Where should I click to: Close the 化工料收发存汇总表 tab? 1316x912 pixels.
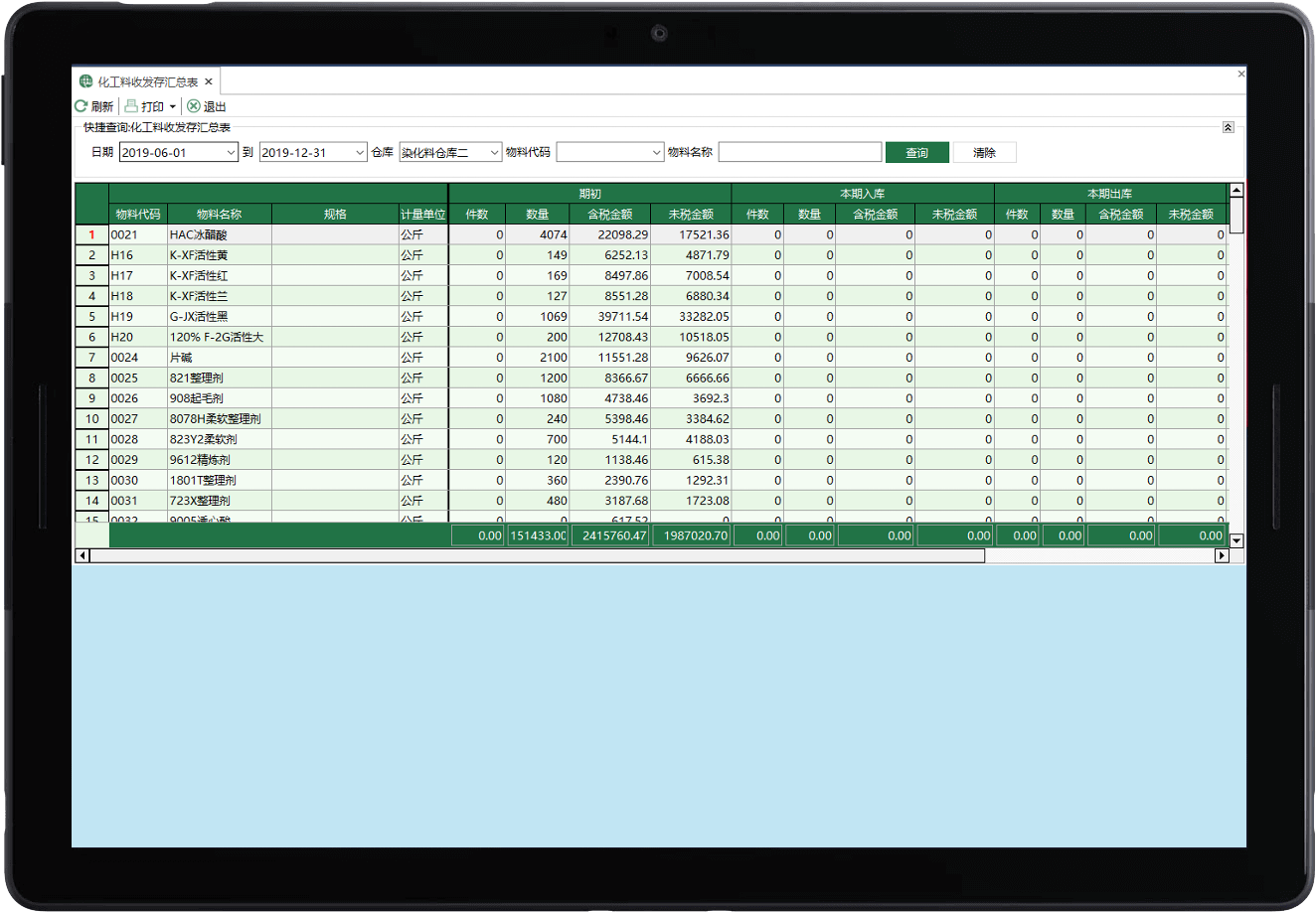point(209,82)
